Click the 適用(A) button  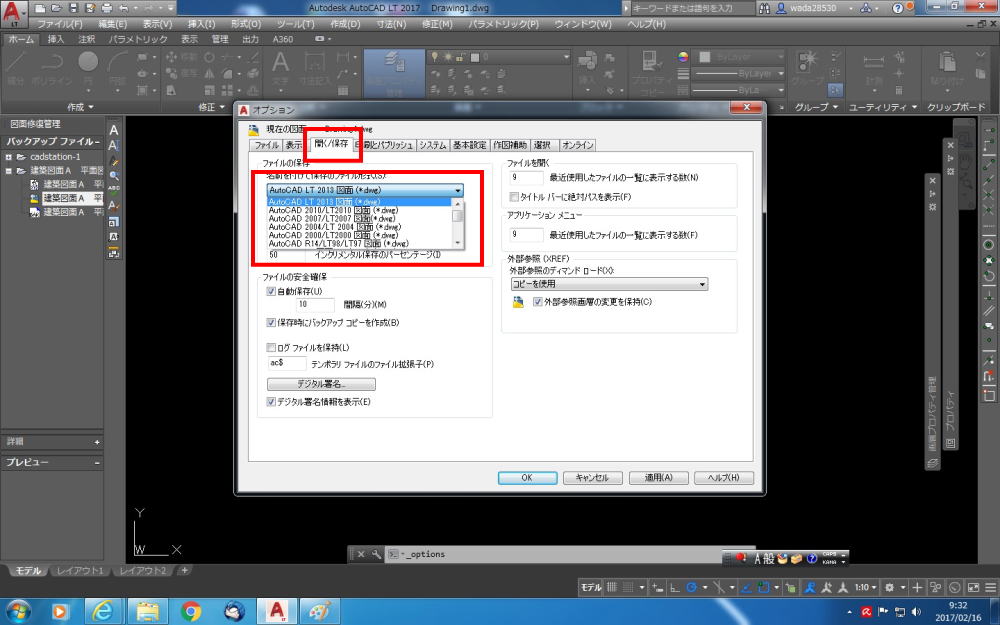658,478
